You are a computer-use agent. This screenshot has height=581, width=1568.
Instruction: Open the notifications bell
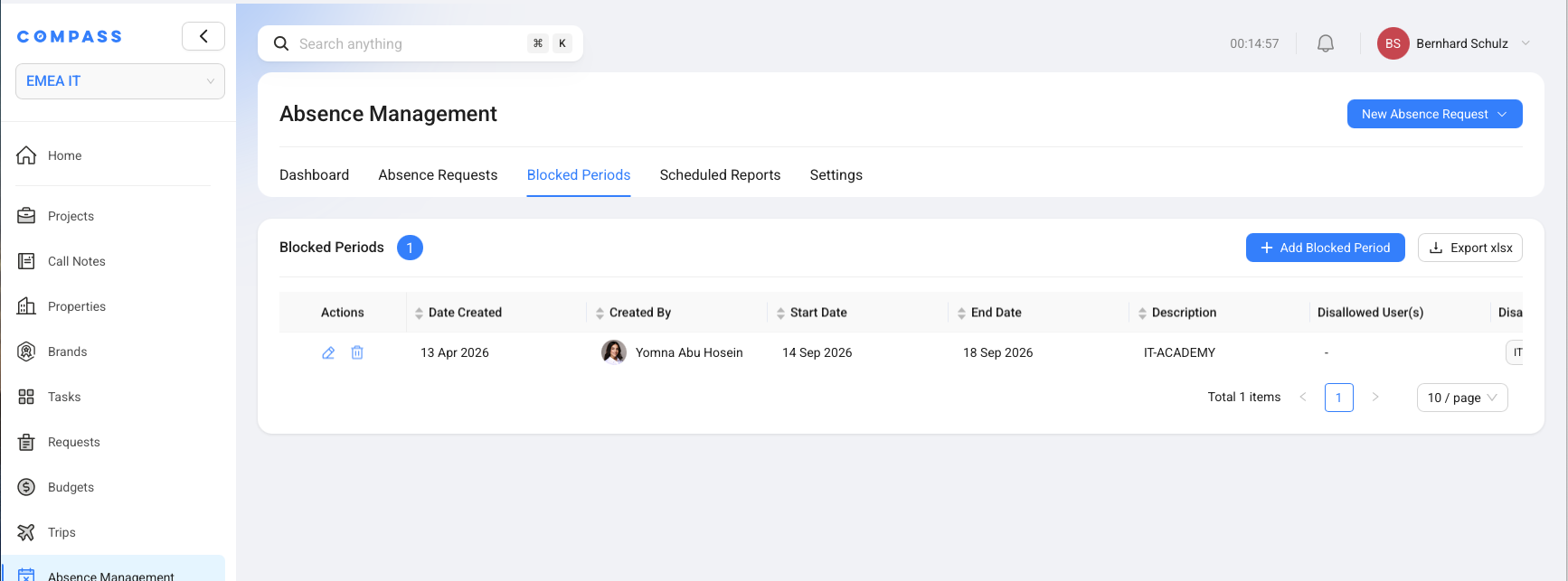(x=1326, y=43)
